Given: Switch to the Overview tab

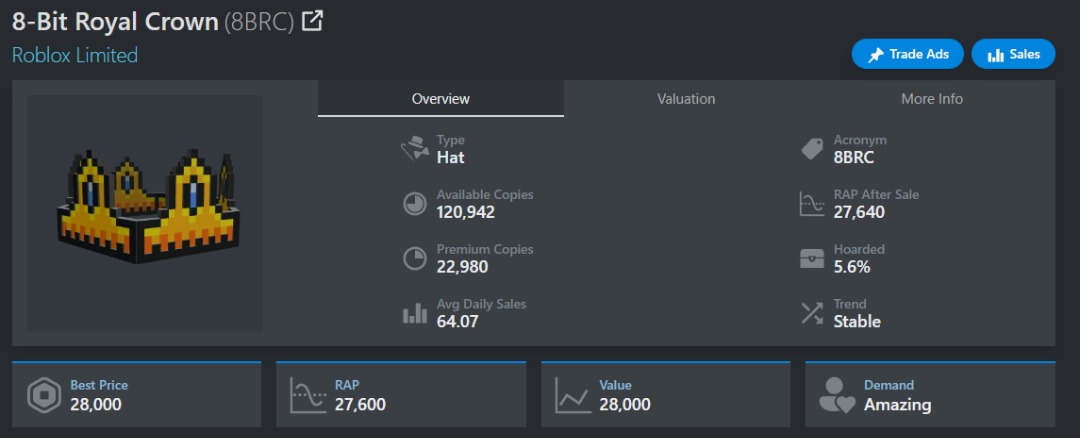Looking at the screenshot, I should coord(440,99).
